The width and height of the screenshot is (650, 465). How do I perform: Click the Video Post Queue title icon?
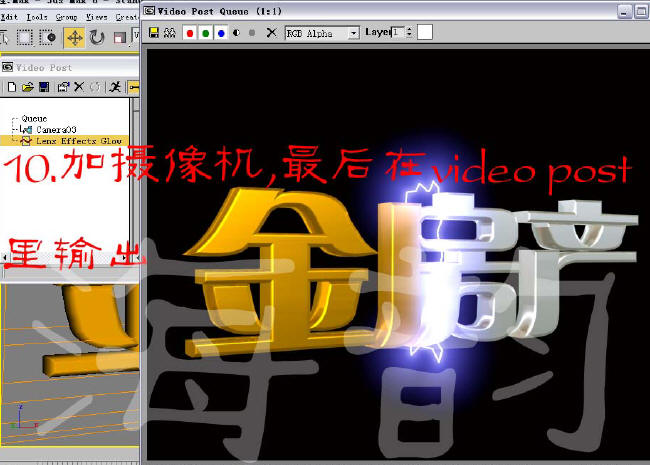149,11
